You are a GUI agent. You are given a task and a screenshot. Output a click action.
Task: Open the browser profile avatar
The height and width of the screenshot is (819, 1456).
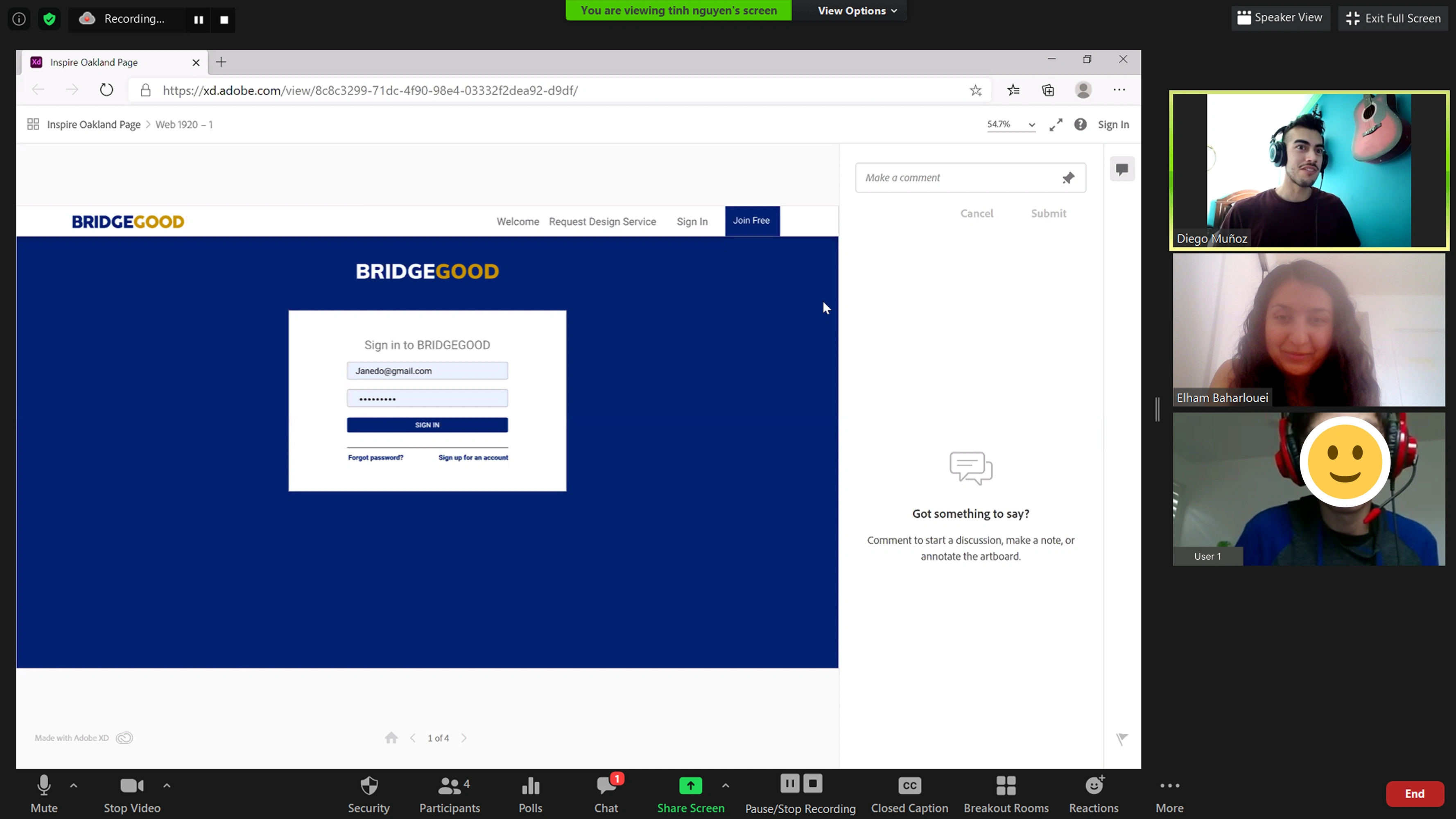(1083, 90)
